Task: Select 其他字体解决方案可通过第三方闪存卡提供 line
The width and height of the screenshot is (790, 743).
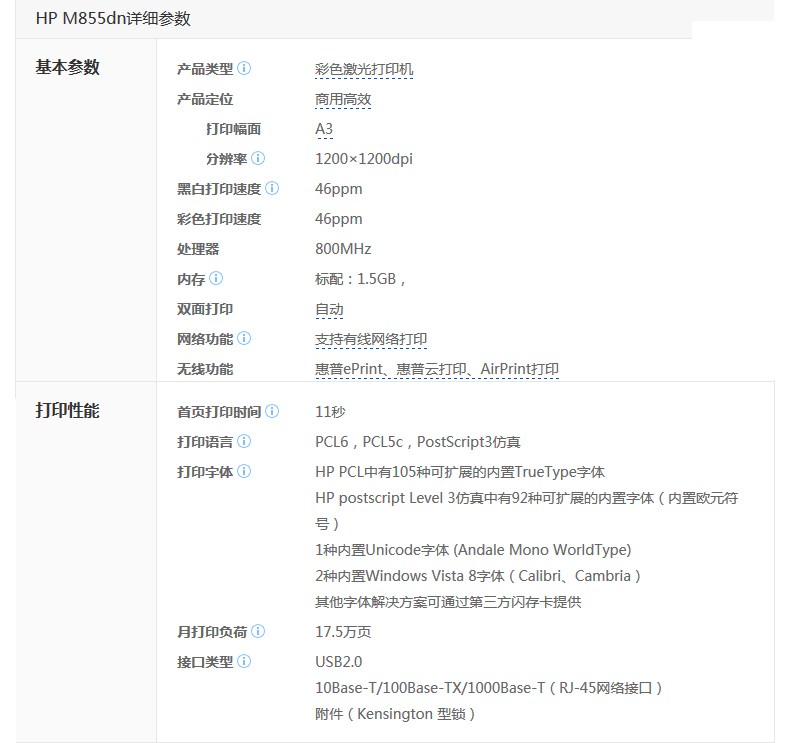Action: pos(448,602)
